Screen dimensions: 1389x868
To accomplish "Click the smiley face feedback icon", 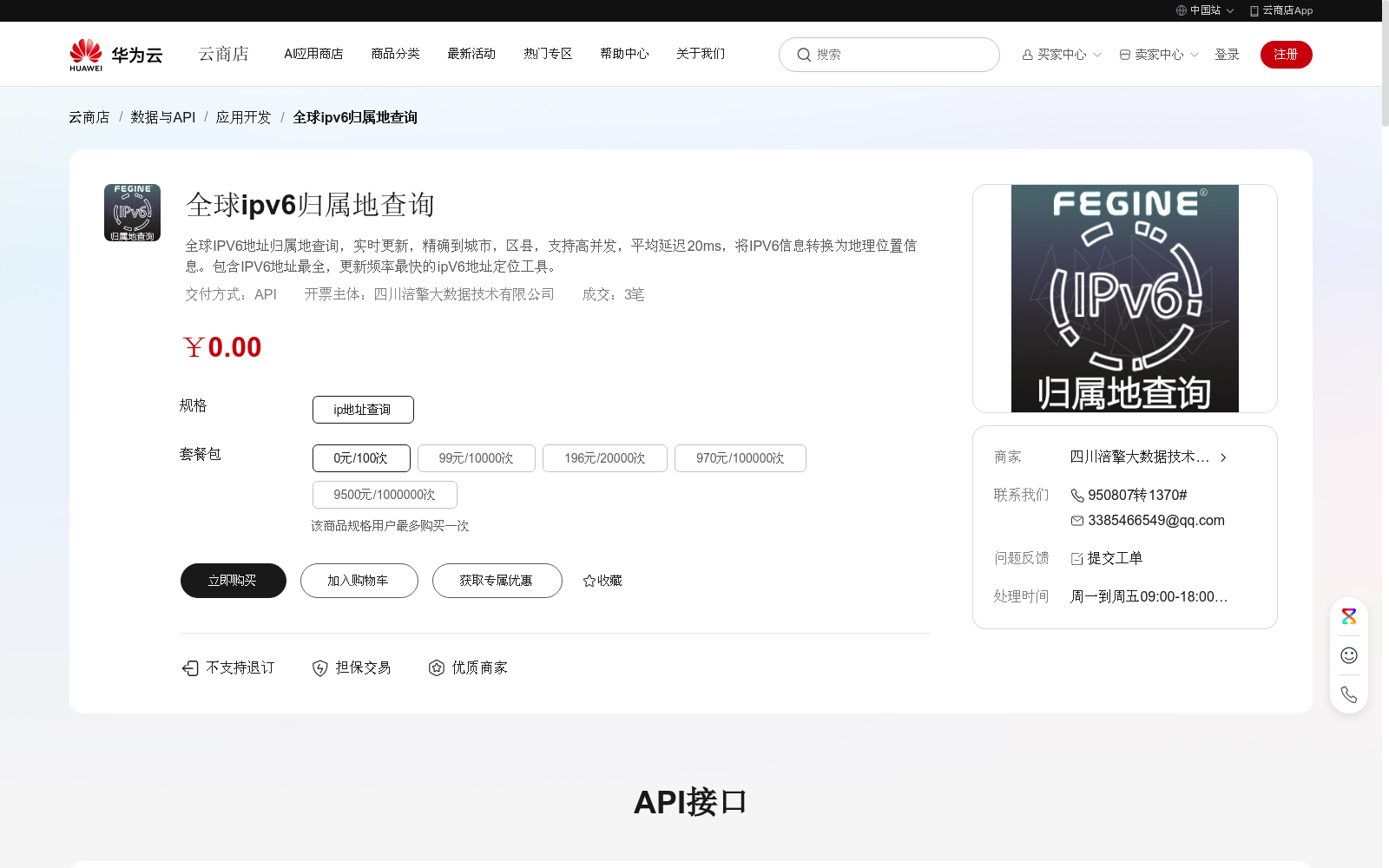I will [1349, 655].
